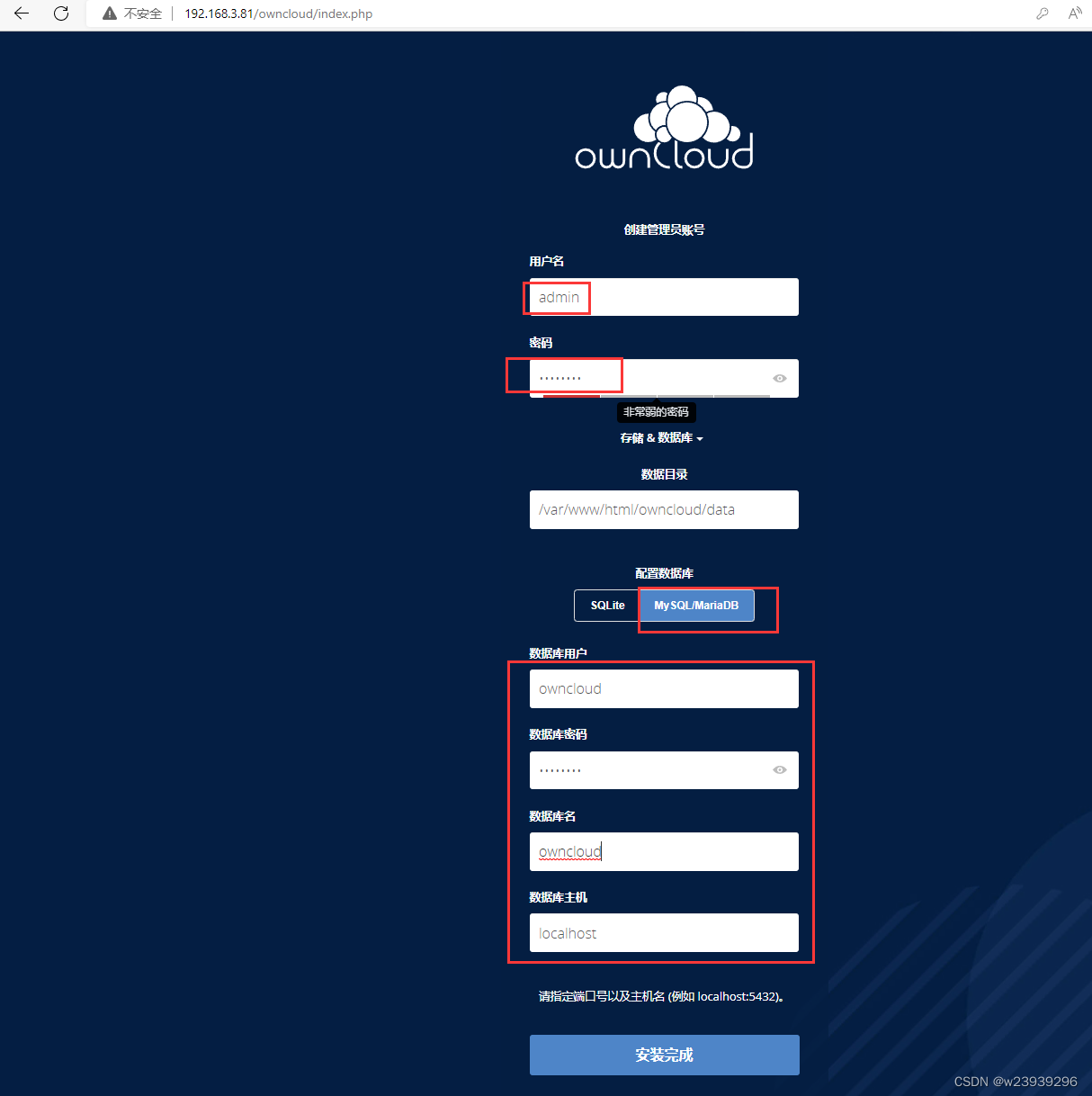1092x1096 pixels.
Task: Open the read aloud A icon
Action: [1076, 13]
